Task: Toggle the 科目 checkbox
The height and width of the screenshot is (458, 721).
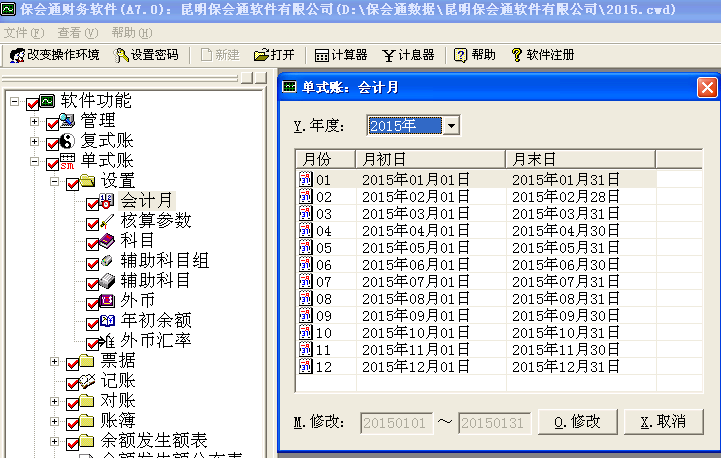Action: tap(92, 244)
